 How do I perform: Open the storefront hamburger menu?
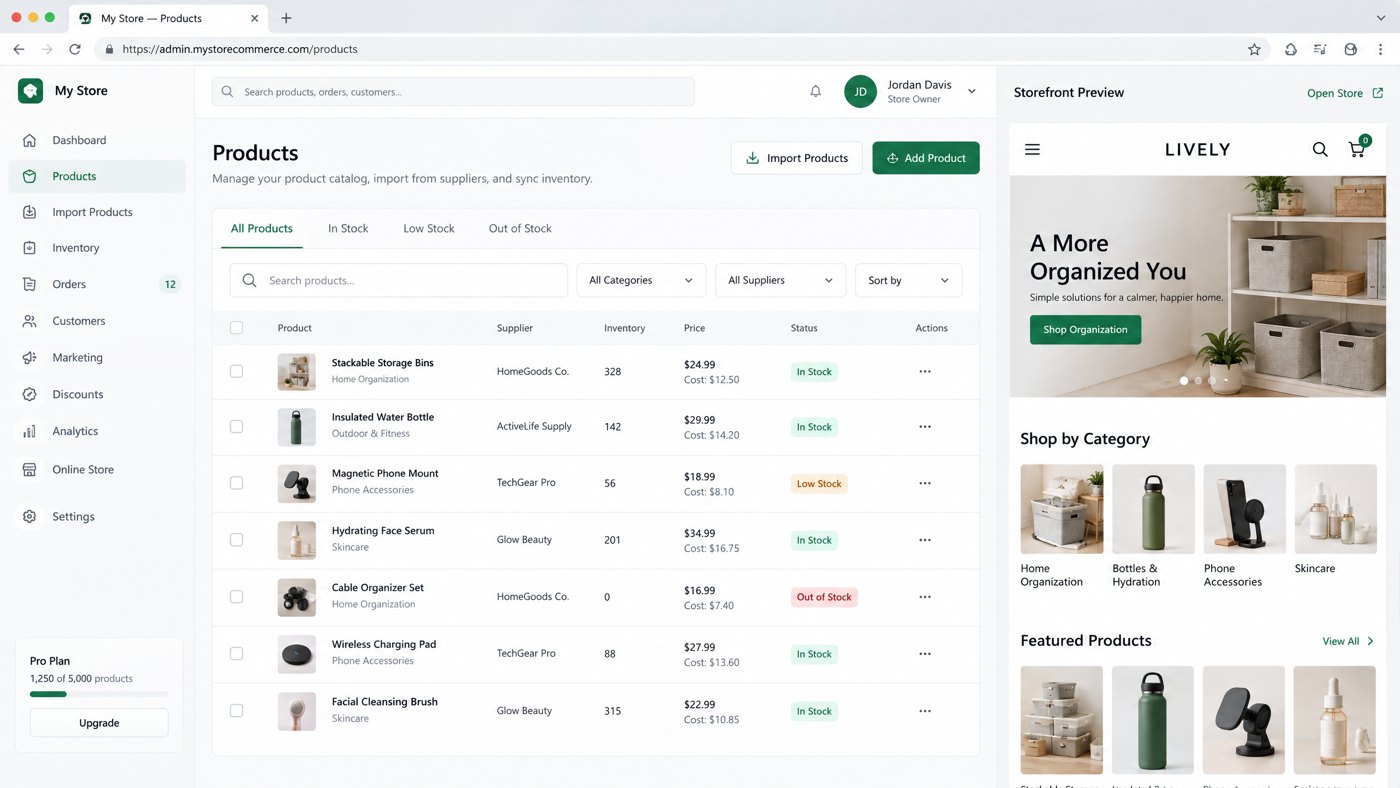(1032, 149)
